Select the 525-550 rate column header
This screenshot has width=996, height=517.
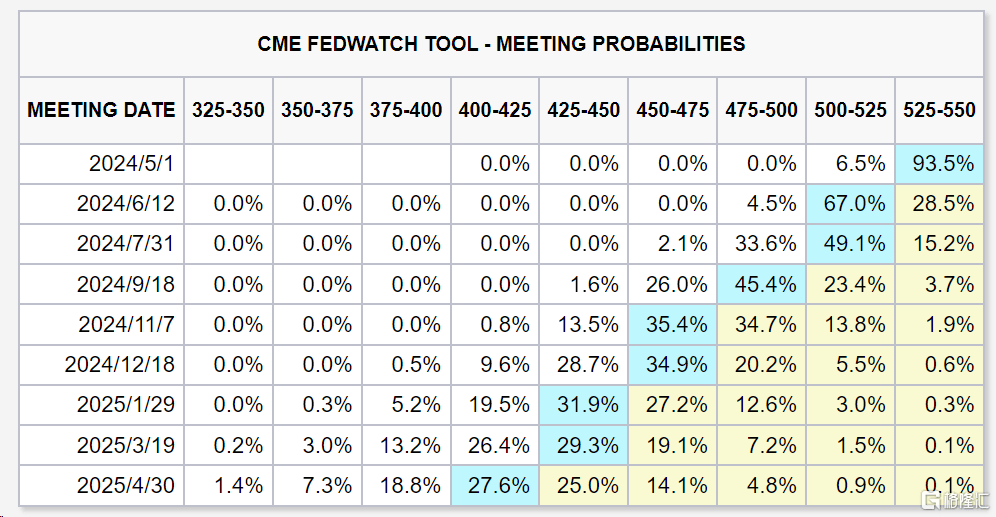point(939,110)
